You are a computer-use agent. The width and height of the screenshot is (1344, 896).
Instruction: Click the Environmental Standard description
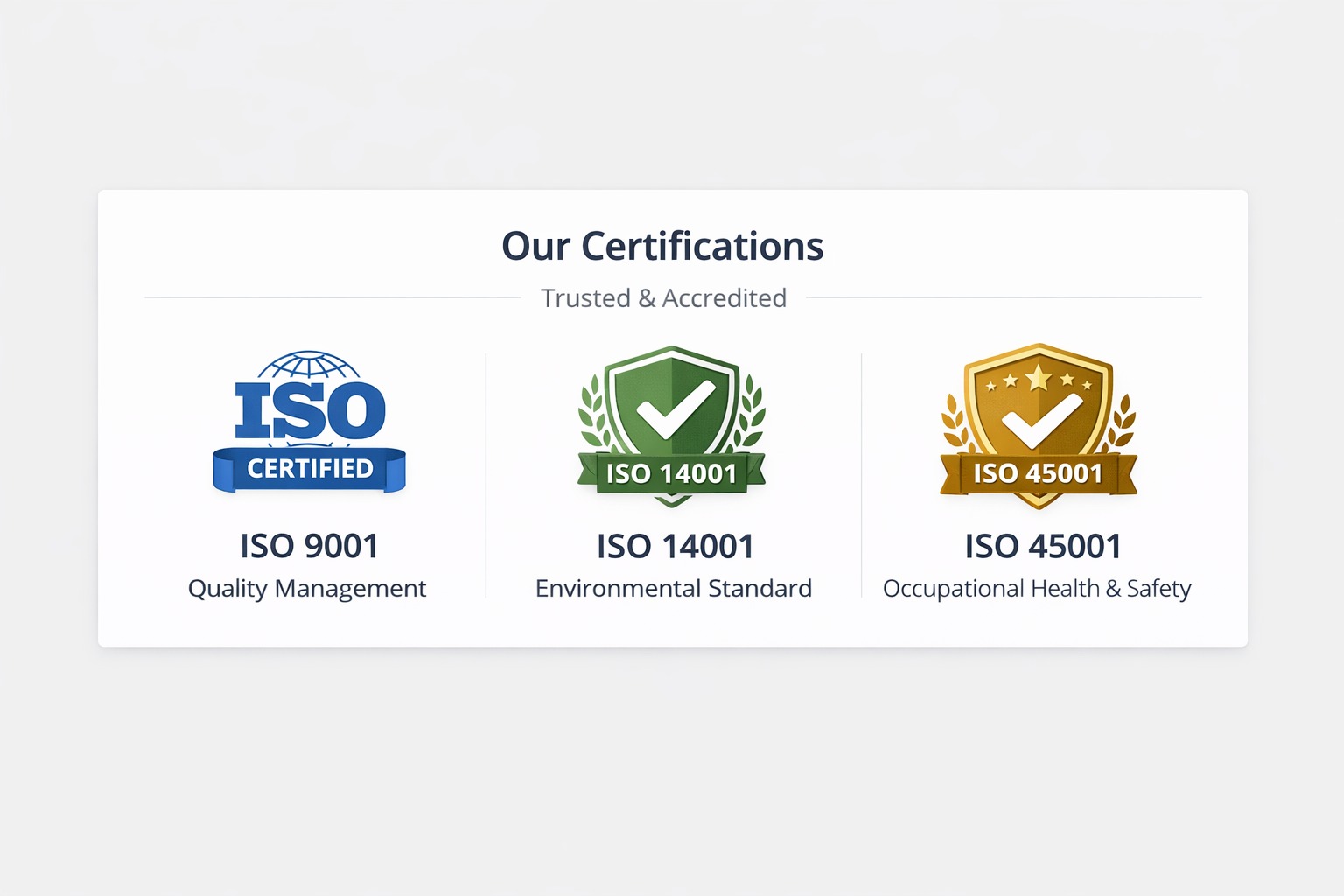(x=673, y=589)
